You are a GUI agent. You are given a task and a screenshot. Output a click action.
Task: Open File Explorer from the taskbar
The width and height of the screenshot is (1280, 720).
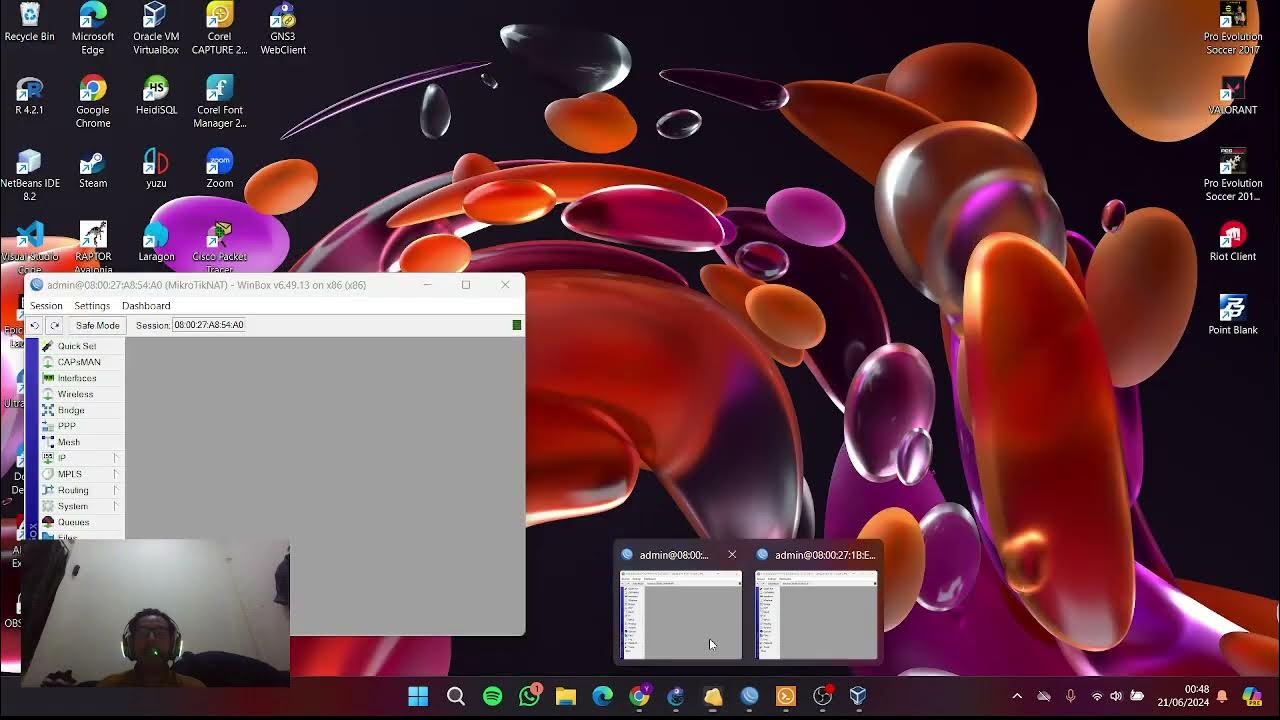566,696
